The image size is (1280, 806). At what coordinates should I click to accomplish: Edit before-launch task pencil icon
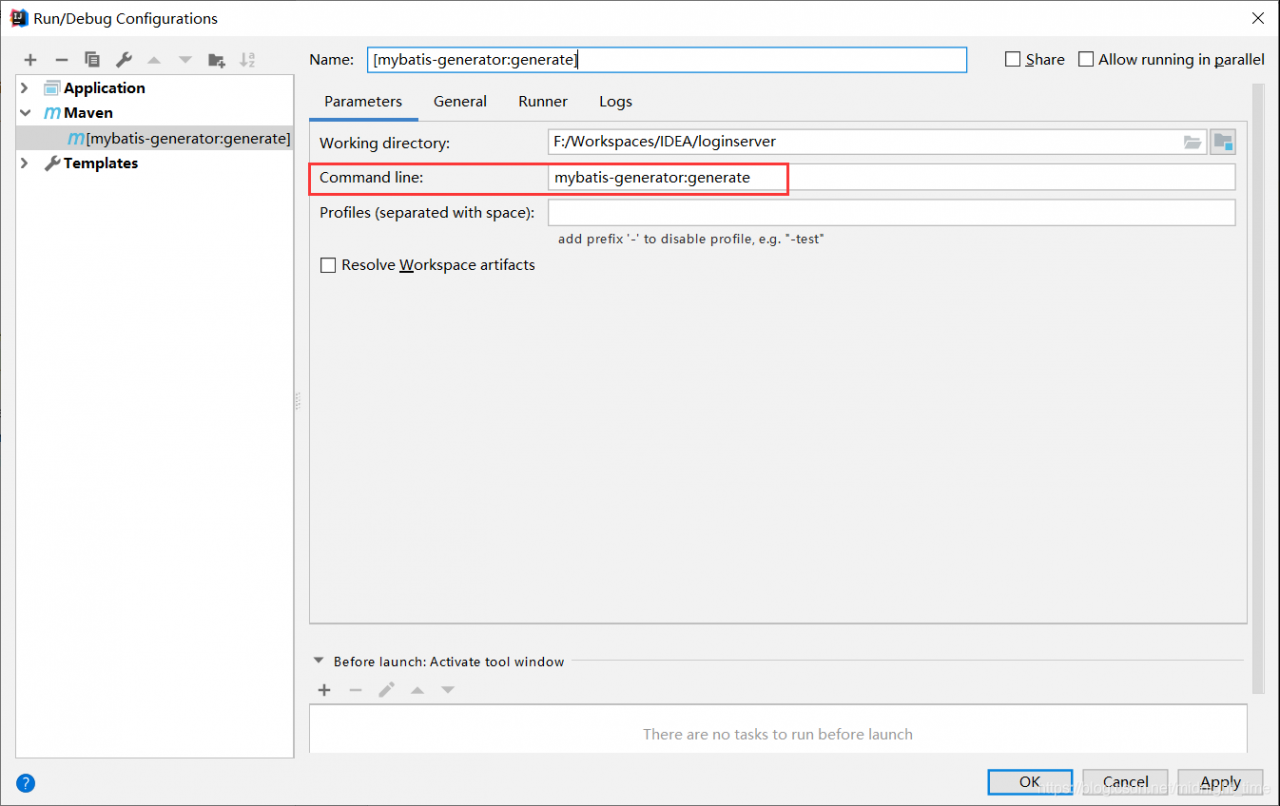point(386,690)
